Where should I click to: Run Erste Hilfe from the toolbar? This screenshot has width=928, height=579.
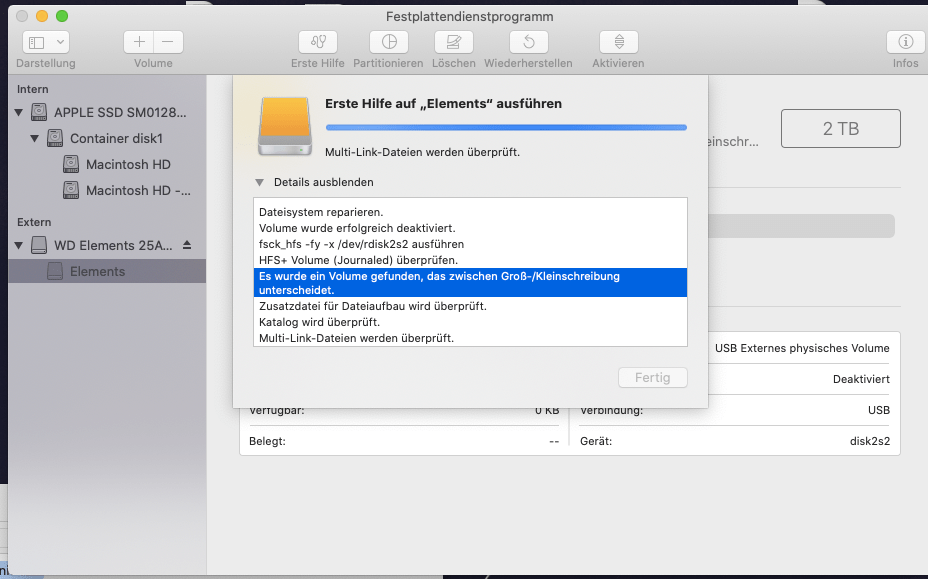317,42
